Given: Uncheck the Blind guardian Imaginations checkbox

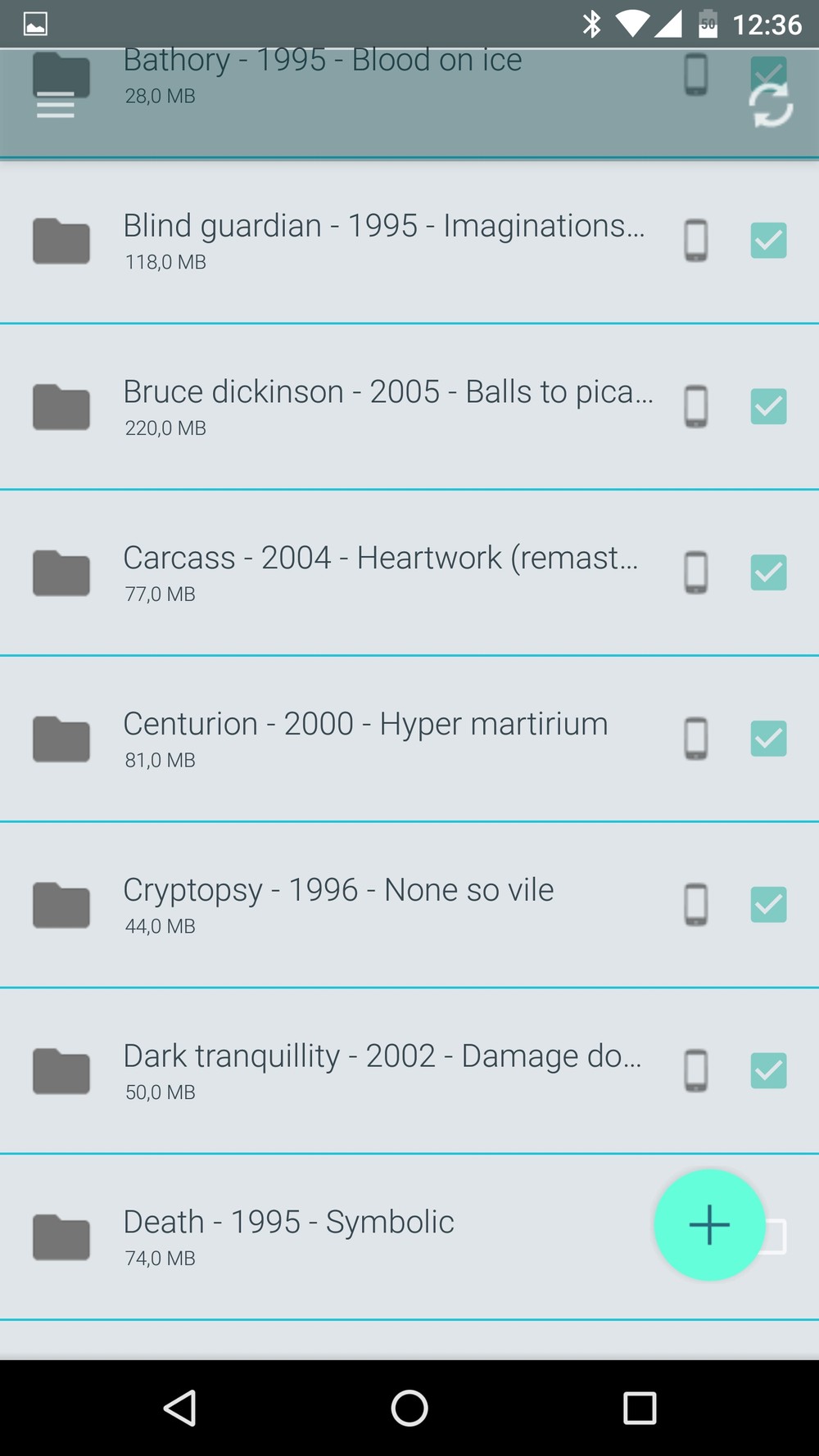Looking at the screenshot, I should 768,241.
